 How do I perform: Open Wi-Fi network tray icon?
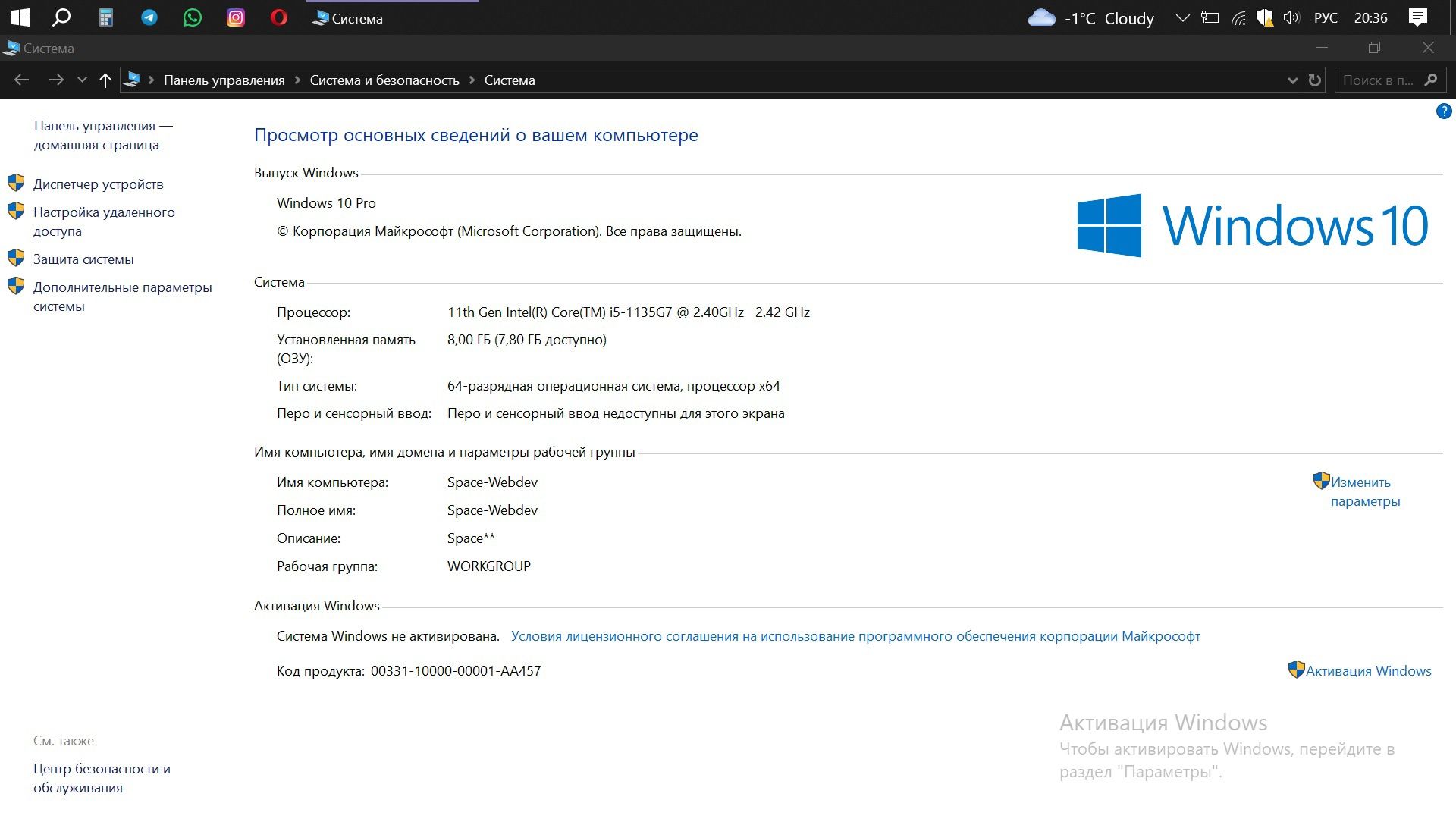pyautogui.click(x=1238, y=18)
